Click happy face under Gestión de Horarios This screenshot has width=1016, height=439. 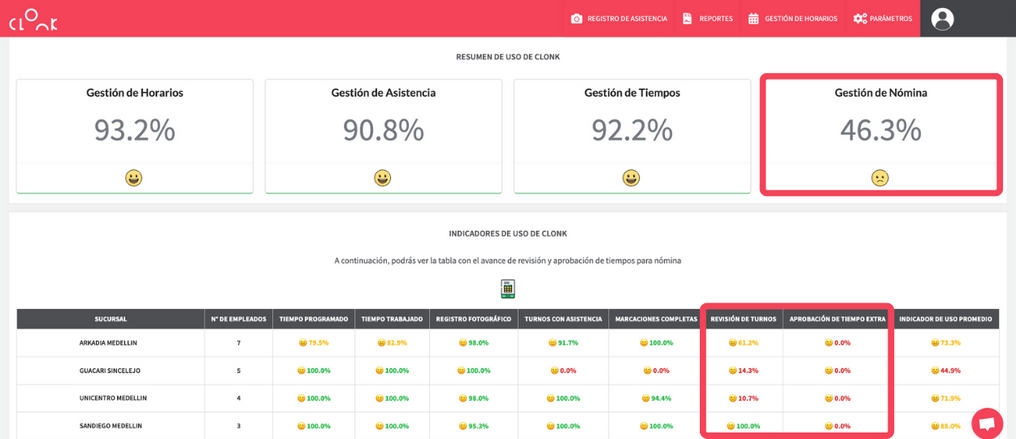click(x=134, y=178)
